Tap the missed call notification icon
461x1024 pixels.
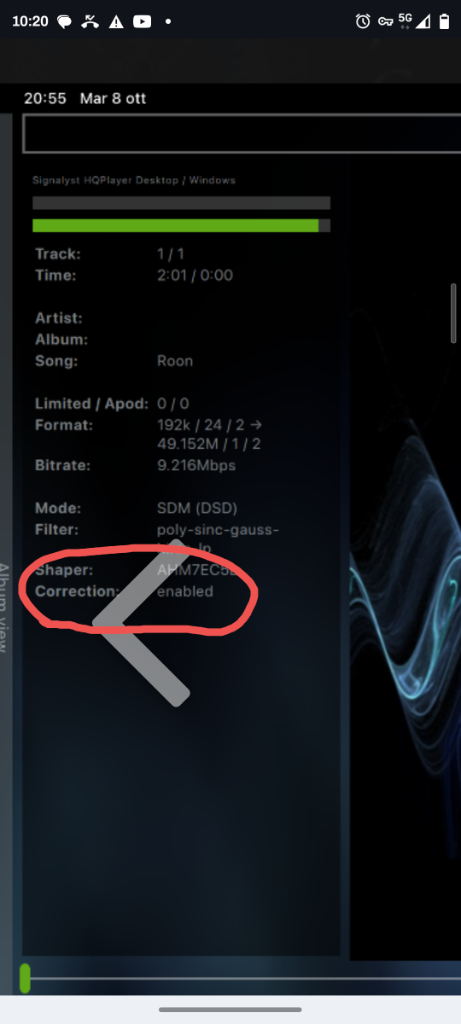(x=90, y=22)
